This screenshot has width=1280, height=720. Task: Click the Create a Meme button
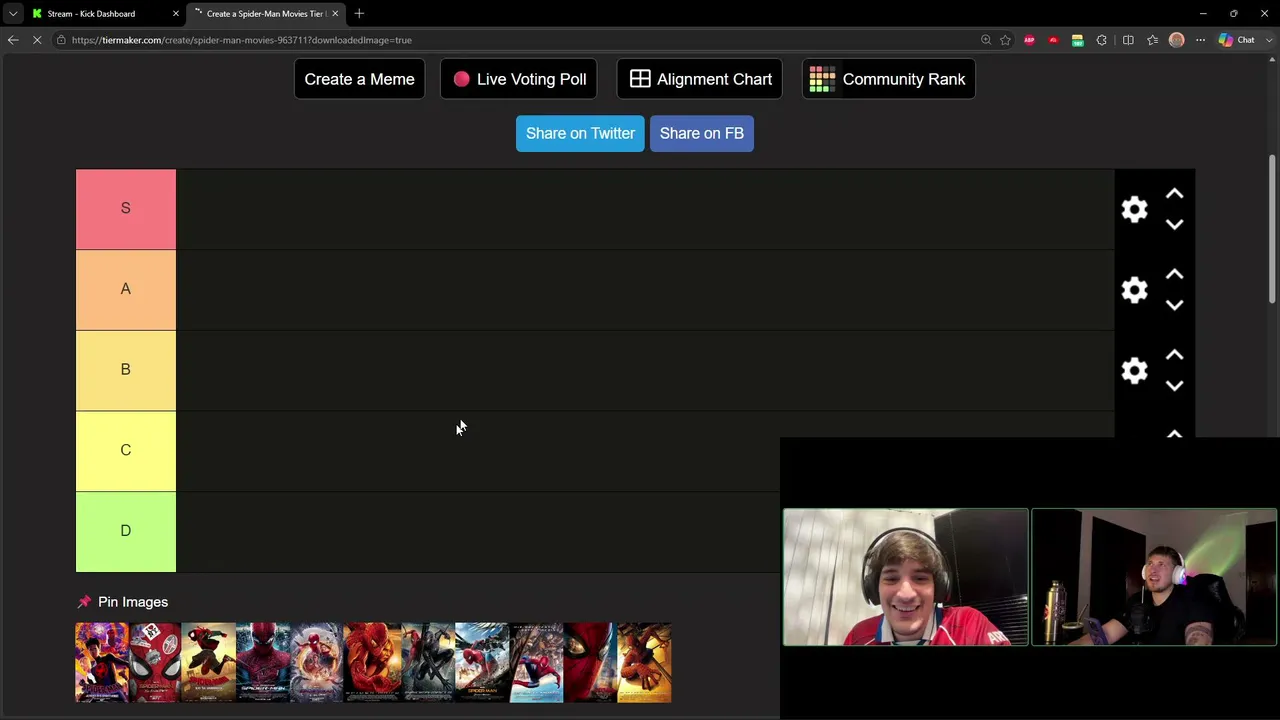pos(359,79)
